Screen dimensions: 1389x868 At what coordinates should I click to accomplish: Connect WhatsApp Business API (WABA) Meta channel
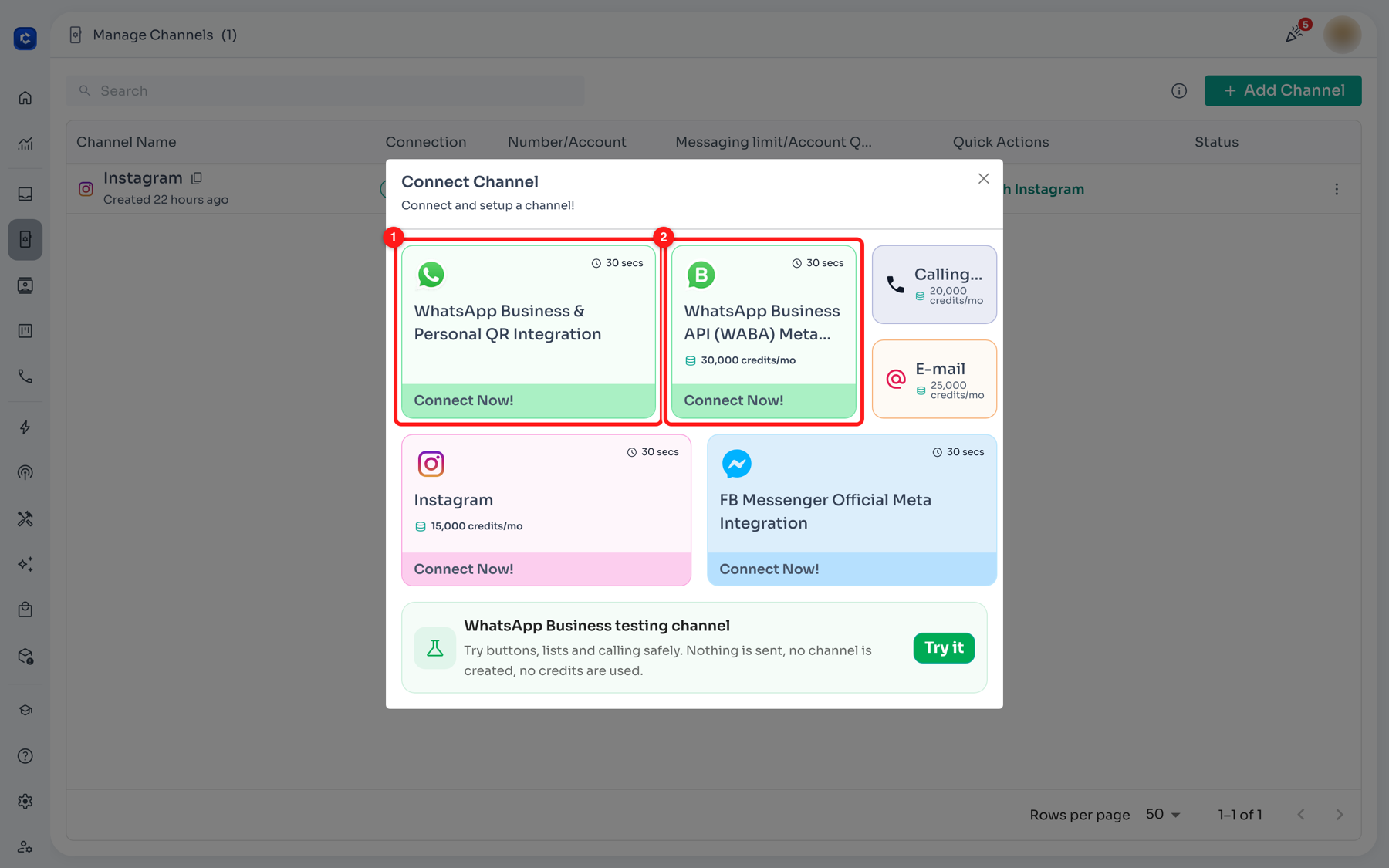pos(764,332)
